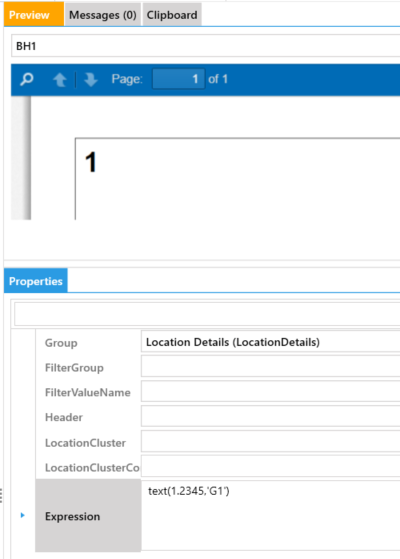Switch to the Preview tab

click(x=34, y=14)
